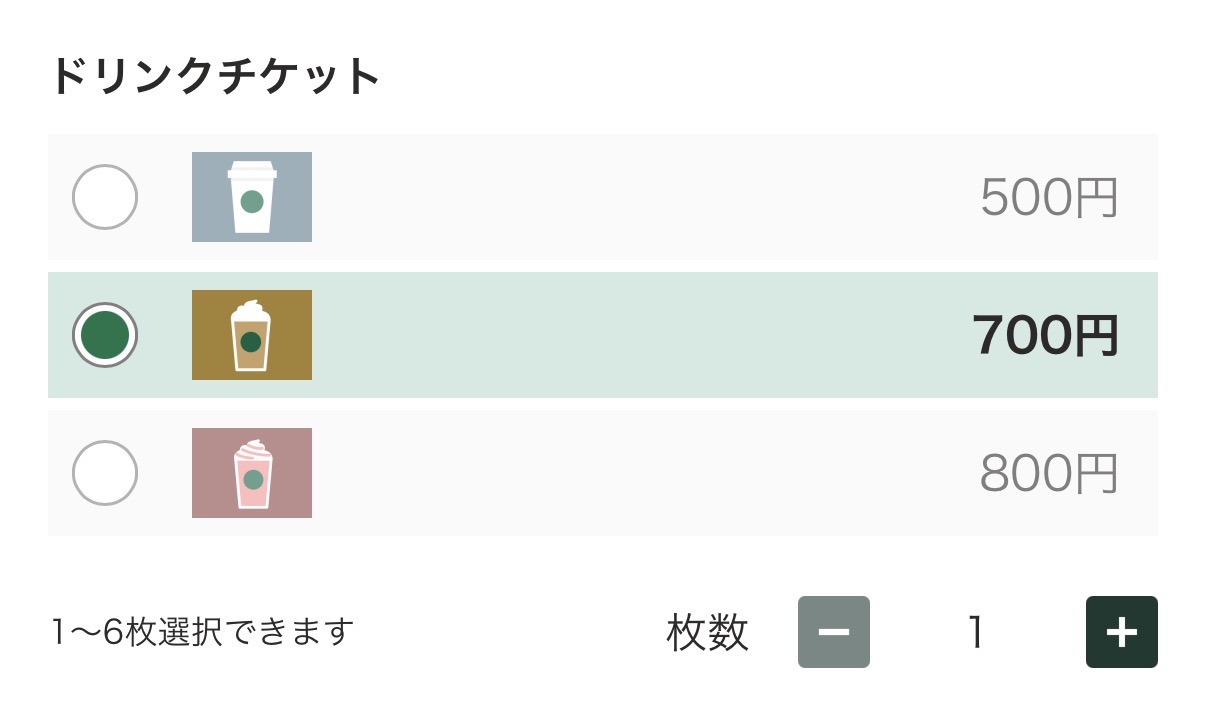Viewport: 1206px width, 728px height.
Task: Decrease ticket count with the minus icon
Action: (x=834, y=632)
